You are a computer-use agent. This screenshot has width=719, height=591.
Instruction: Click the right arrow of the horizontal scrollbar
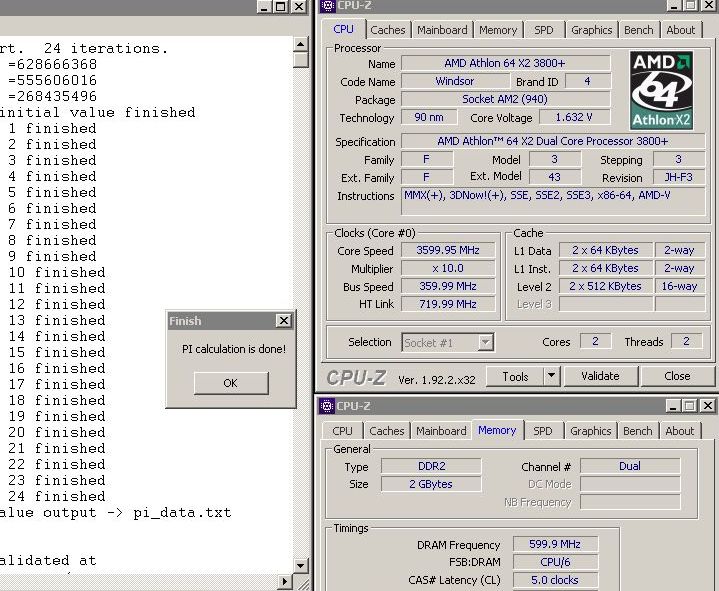click(x=287, y=581)
